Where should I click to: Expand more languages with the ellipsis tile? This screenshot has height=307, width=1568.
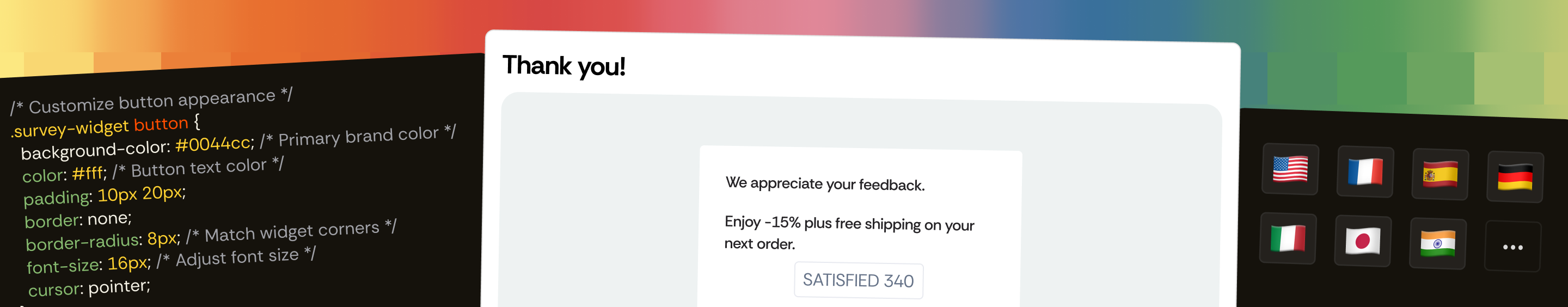coord(1512,247)
